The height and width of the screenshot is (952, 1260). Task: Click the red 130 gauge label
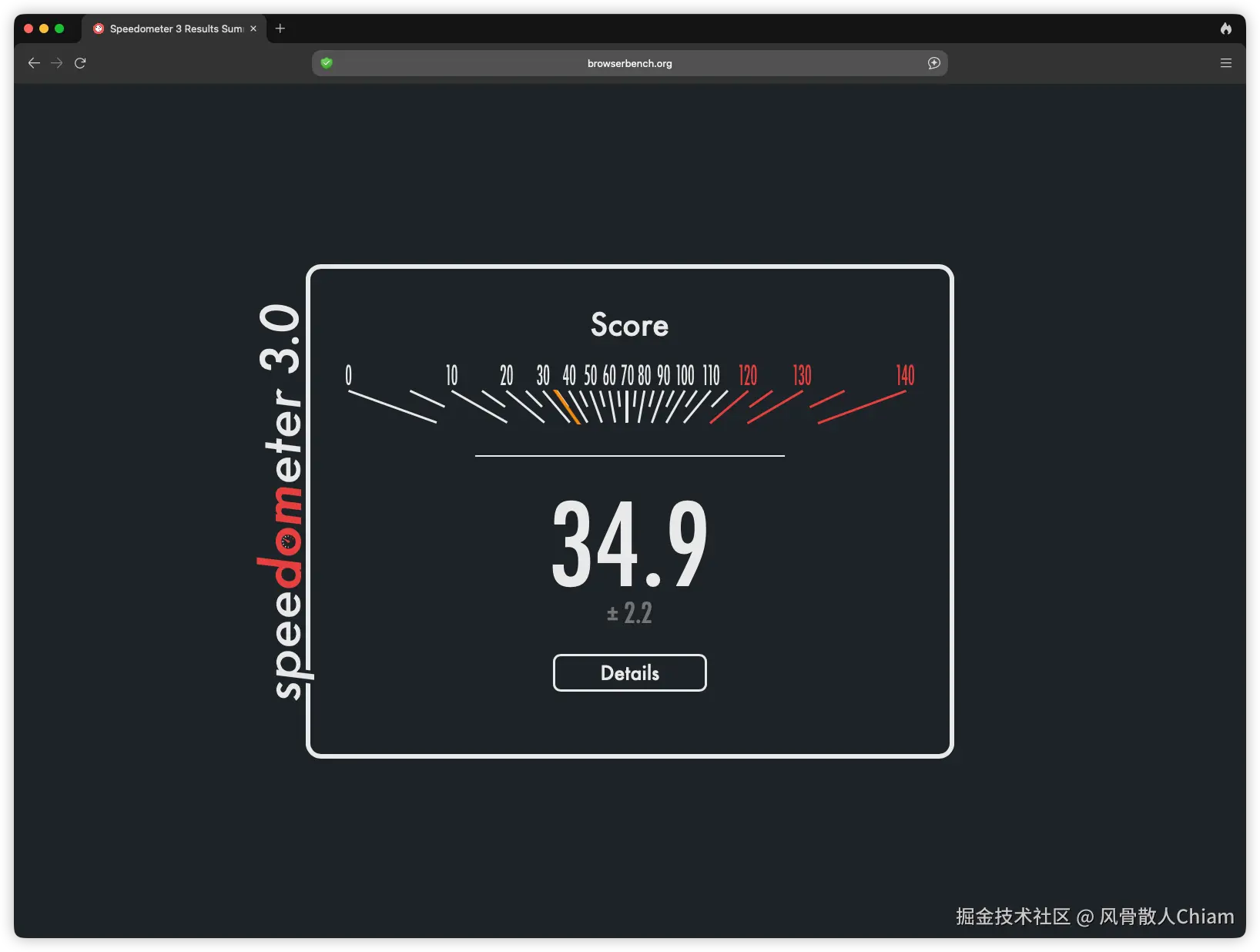(x=802, y=375)
